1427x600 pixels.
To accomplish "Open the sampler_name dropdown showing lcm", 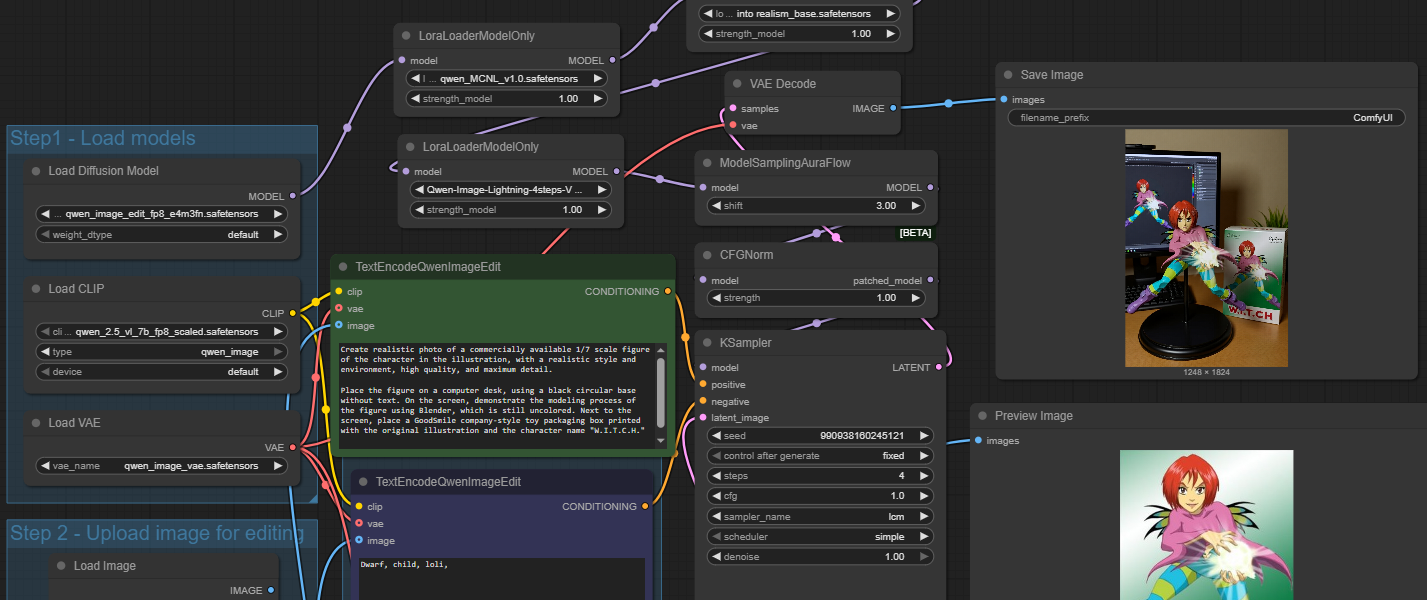I will point(820,516).
